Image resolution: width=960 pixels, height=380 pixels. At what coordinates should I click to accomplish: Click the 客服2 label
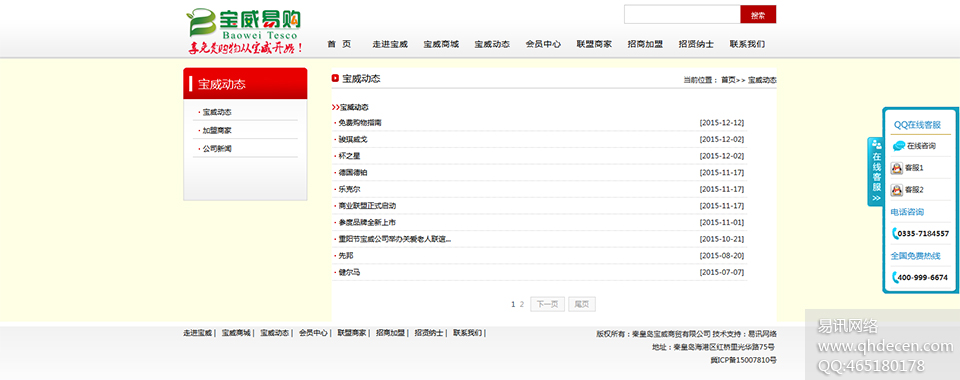click(x=914, y=190)
